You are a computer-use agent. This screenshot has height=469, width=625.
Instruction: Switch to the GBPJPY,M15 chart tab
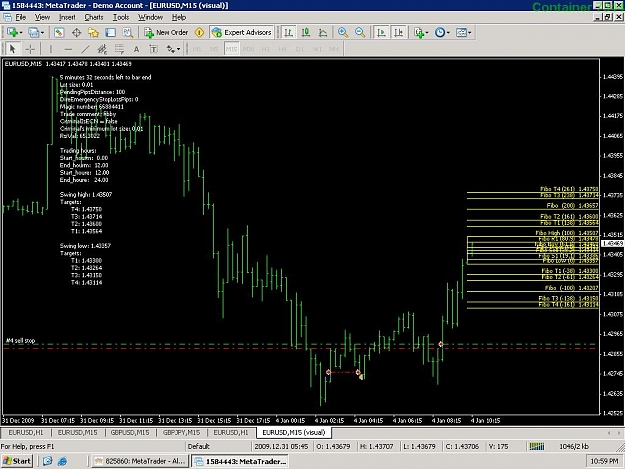181,432
